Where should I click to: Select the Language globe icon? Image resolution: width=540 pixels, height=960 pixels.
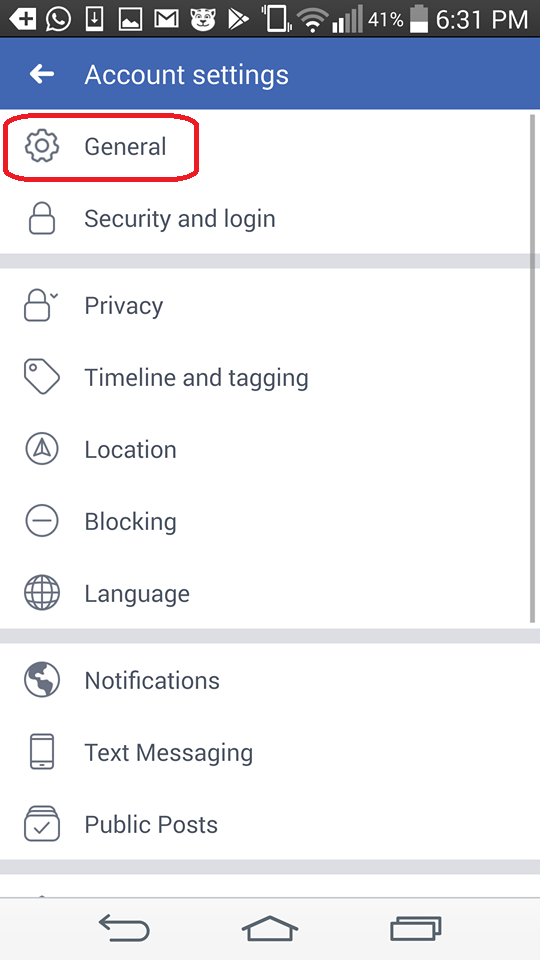(x=42, y=593)
